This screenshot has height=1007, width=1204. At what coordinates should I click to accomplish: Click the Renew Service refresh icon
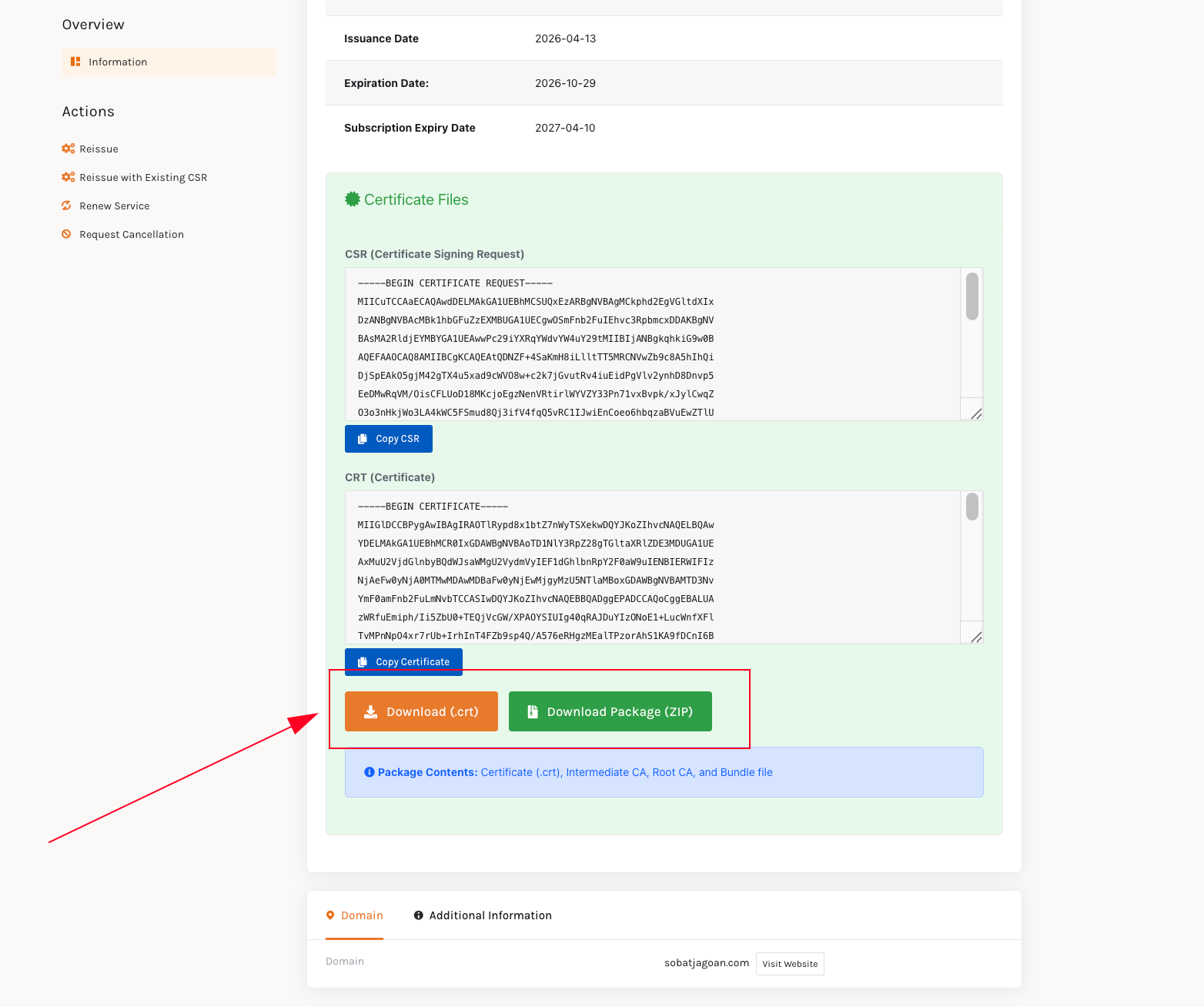coord(67,206)
